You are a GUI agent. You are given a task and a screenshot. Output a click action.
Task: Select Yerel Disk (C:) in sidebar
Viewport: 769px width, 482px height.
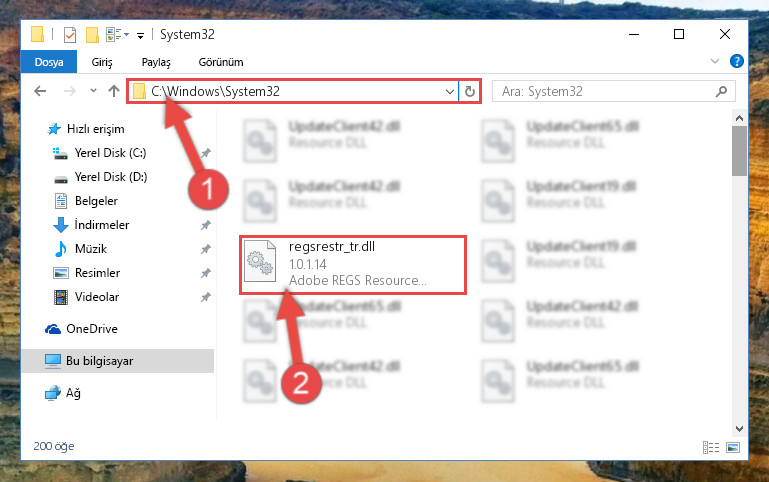point(111,153)
